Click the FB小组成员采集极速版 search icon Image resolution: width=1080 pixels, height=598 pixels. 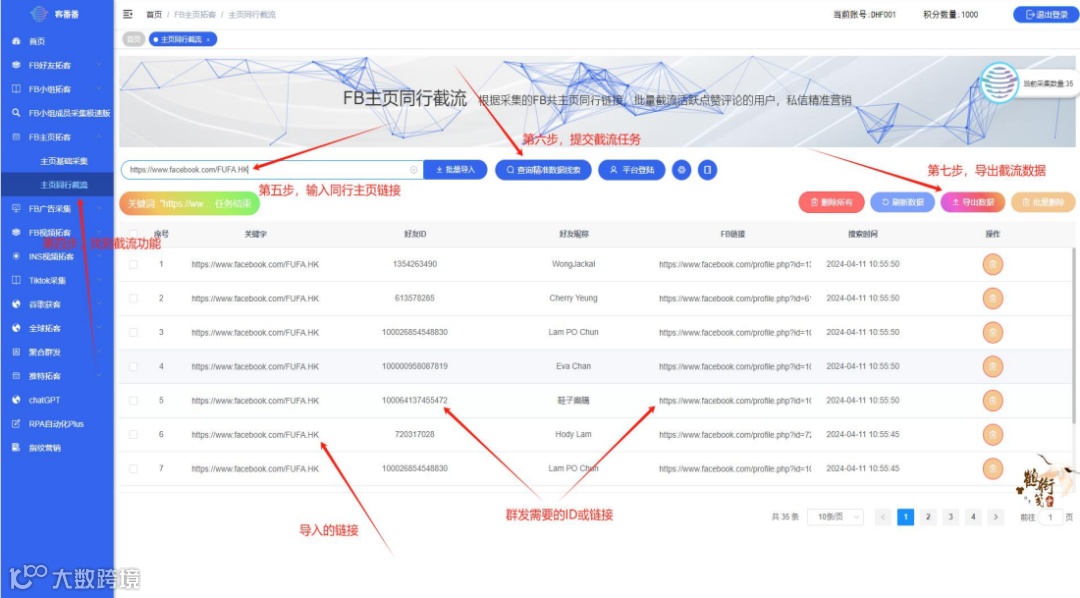[16, 113]
